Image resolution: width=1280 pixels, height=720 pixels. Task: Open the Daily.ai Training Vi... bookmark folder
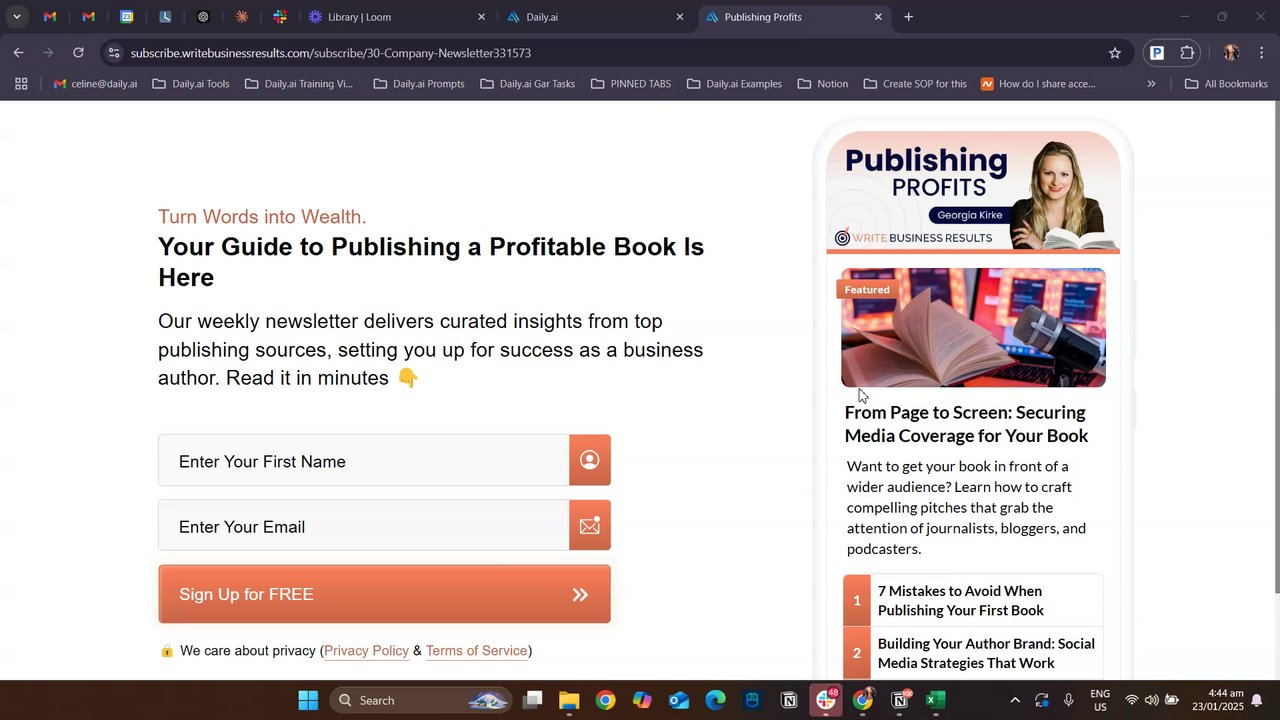[298, 84]
